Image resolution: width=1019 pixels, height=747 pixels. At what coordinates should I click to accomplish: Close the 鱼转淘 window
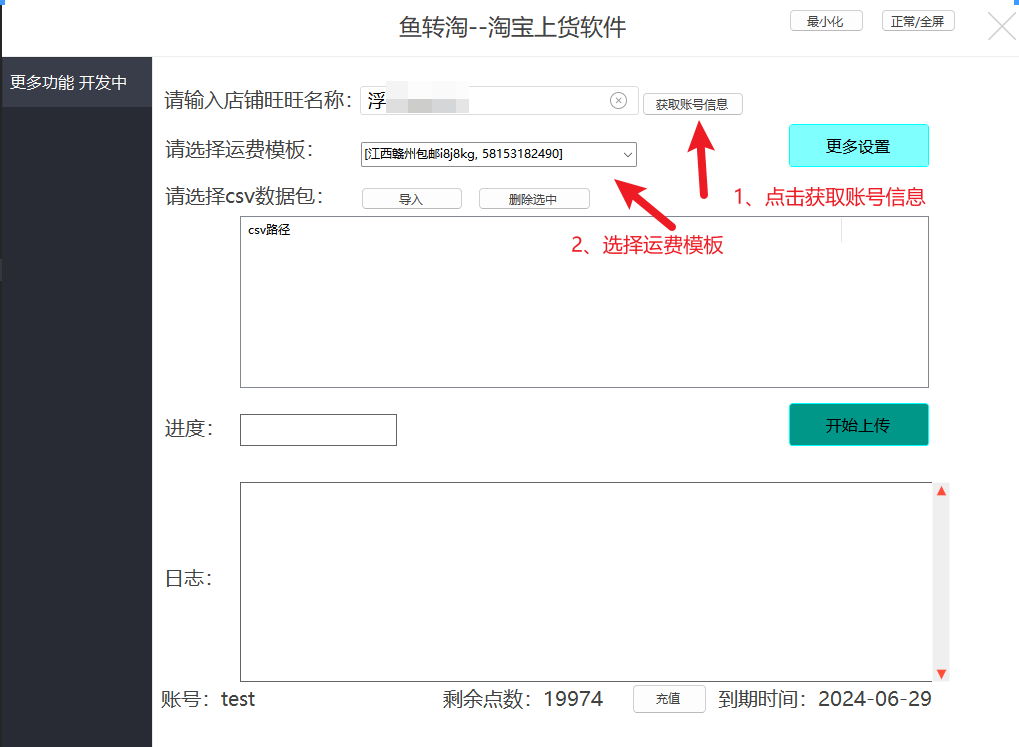click(1001, 27)
